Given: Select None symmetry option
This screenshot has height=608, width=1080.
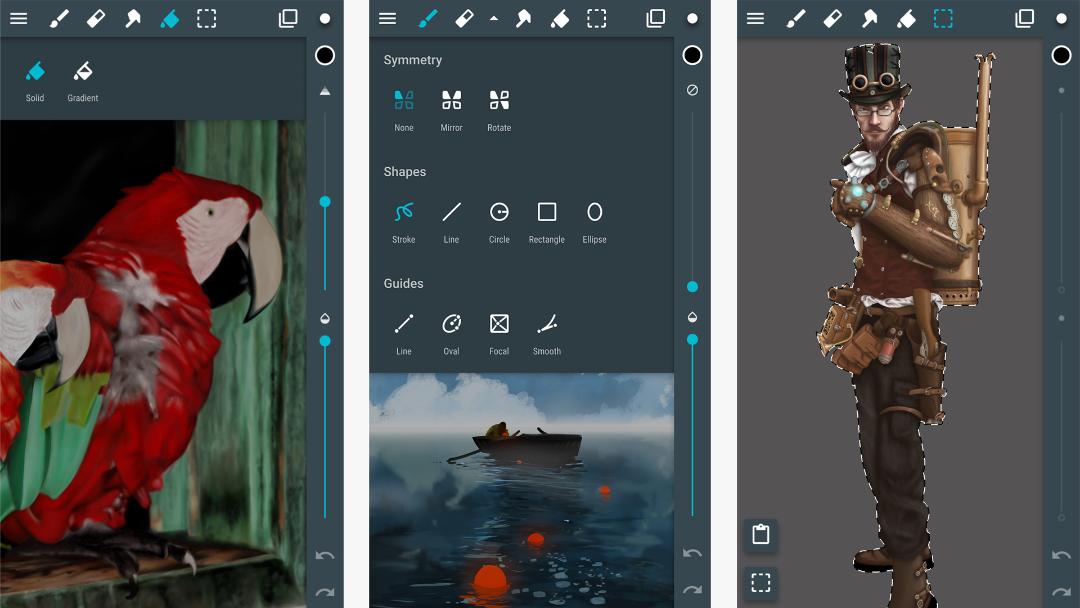Looking at the screenshot, I should pos(404,110).
